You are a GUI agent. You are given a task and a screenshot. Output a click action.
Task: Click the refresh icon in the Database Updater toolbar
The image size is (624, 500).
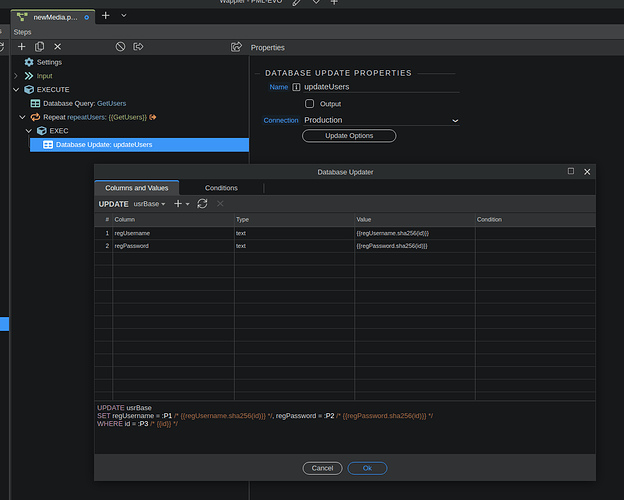[202, 204]
